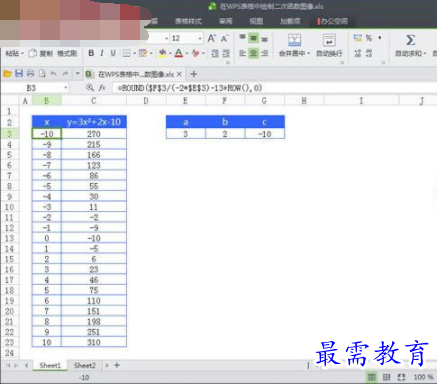The height and width of the screenshot is (385, 437).
Task: Jump to first sheet navigation arrow
Action: (x=8, y=365)
